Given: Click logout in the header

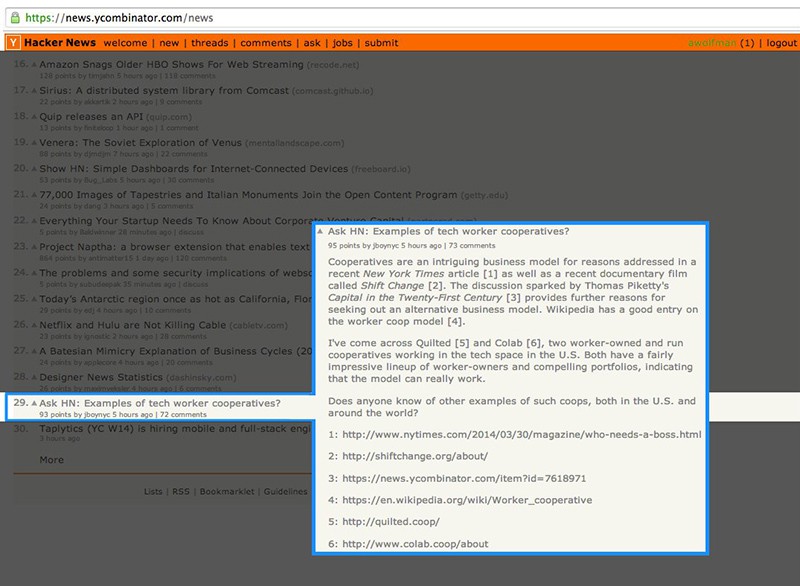Looking at the screenshot, I should tap(781, 43).
